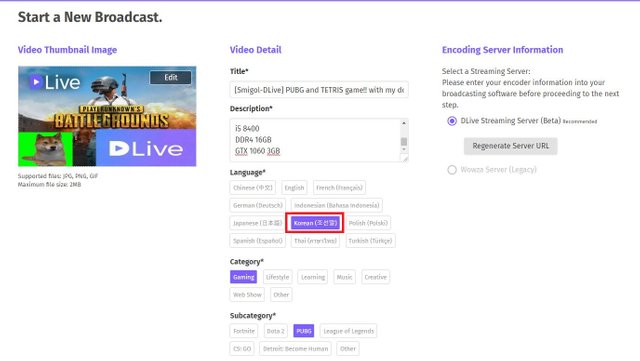The height and width of the screenshot is (361, 640).
Task: Select Wowza Server (Legacy) radio option
Action: pos(452,170)
